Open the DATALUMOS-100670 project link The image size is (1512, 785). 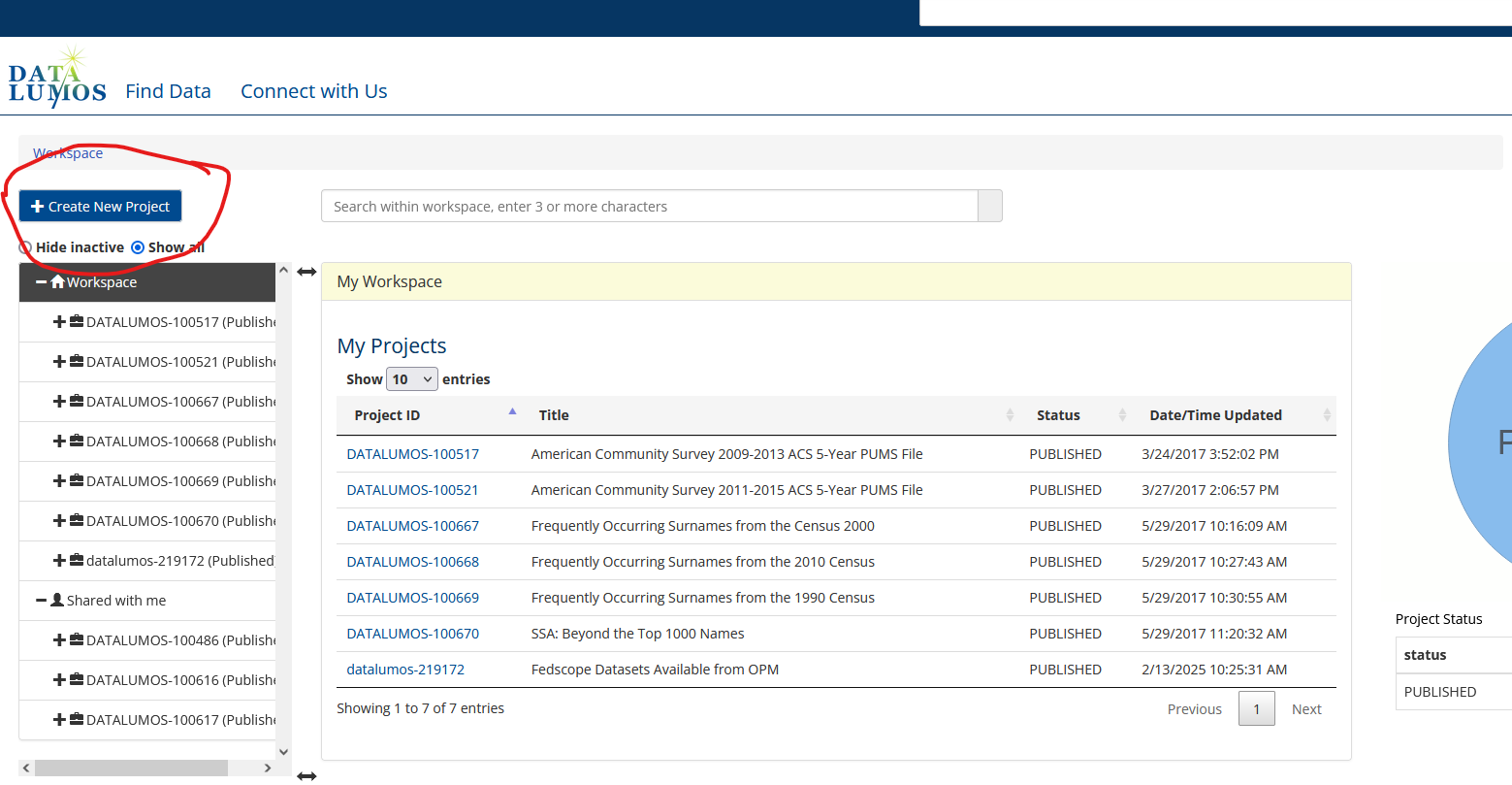coord(412,634)
